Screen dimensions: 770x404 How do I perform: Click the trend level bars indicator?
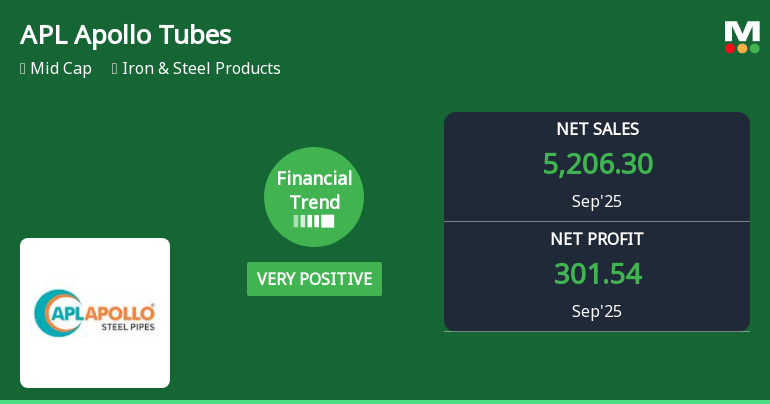click(x=314, y=221)
